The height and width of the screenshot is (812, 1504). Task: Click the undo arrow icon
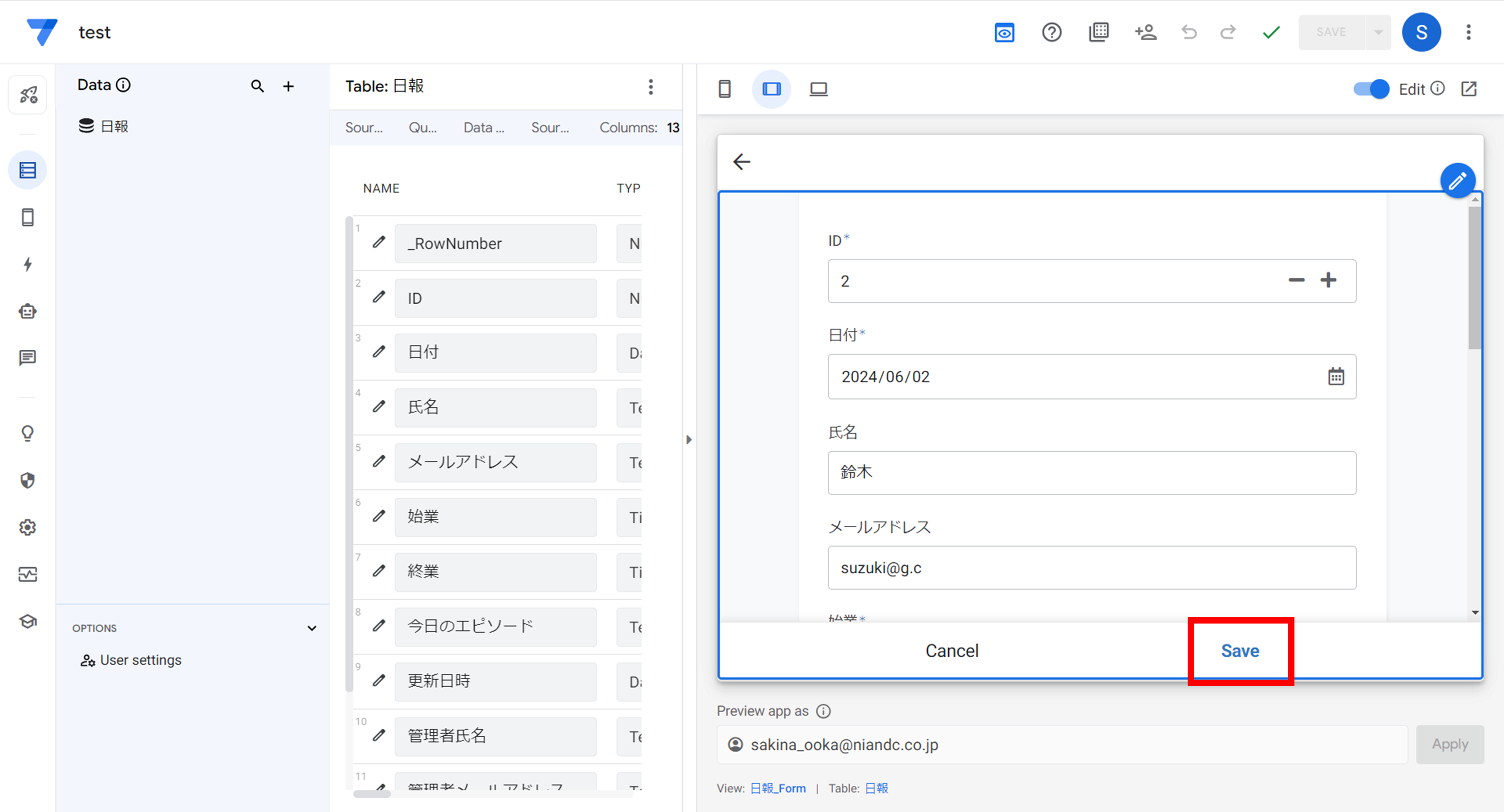coord(1189,32)
